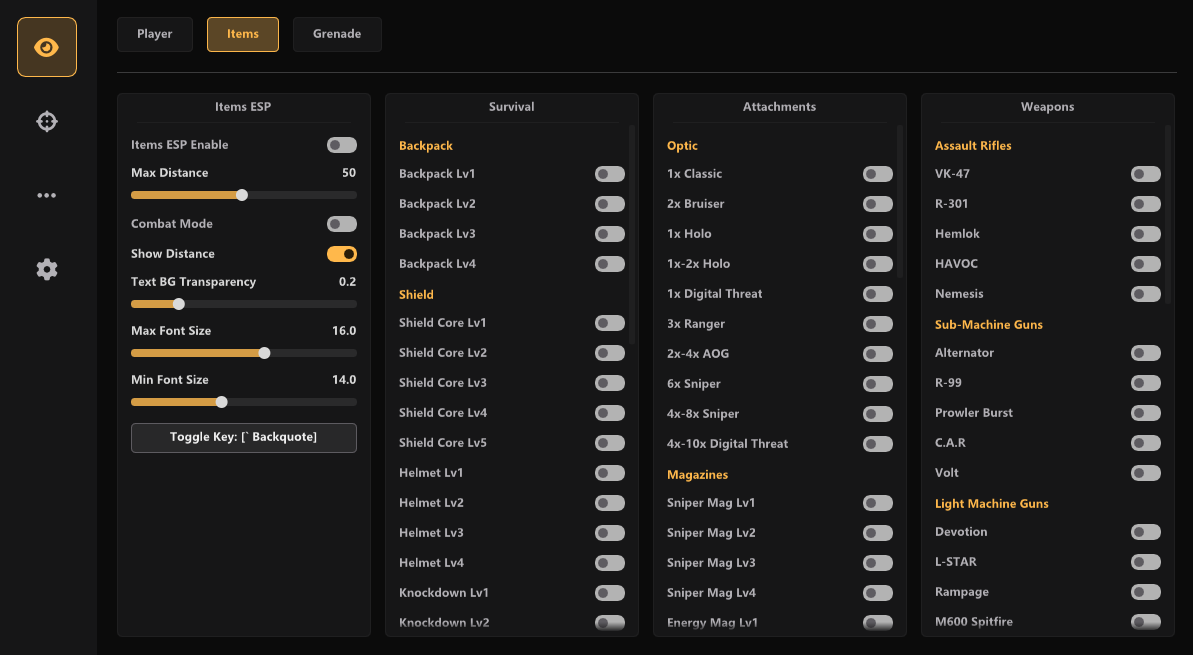Switch to the Player tab
The width and height of the screenshot is (1193, 655).
point(154,34)
